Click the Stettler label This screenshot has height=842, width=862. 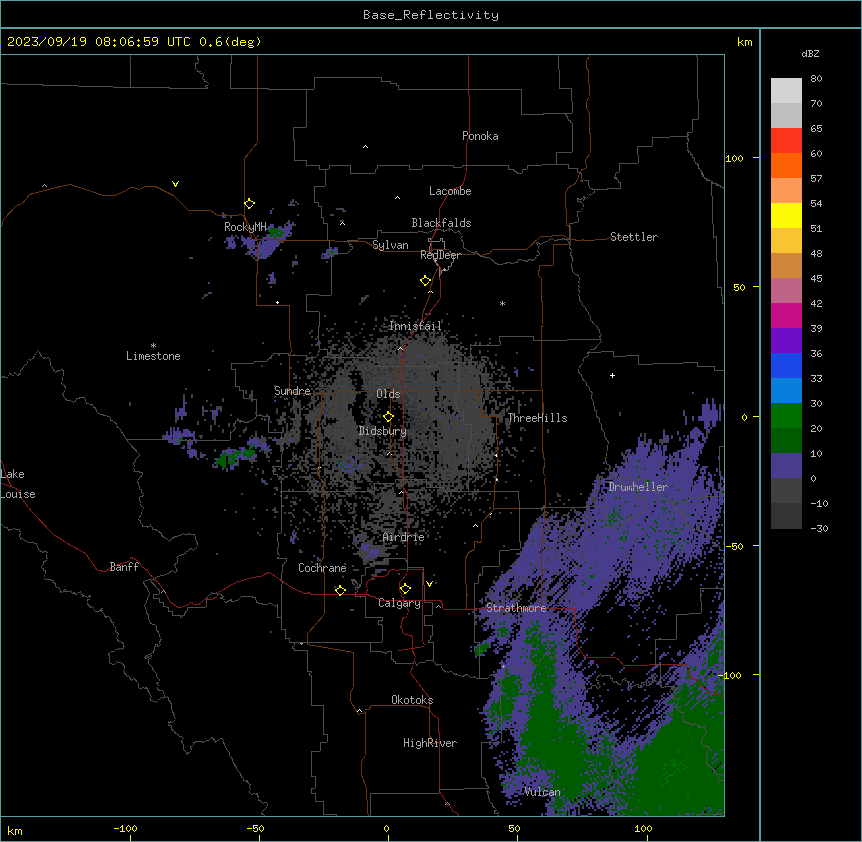tap(634, 237)
